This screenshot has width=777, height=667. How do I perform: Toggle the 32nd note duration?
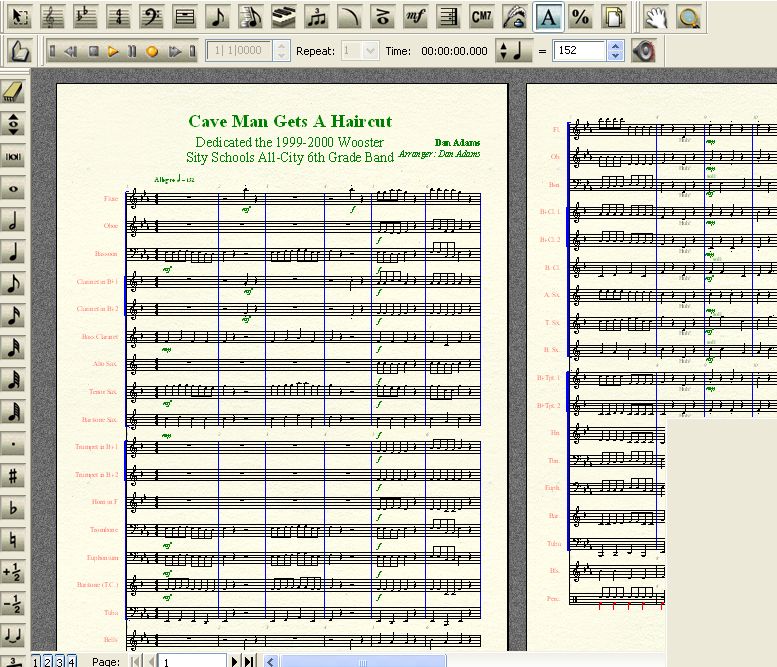[13, 348]
